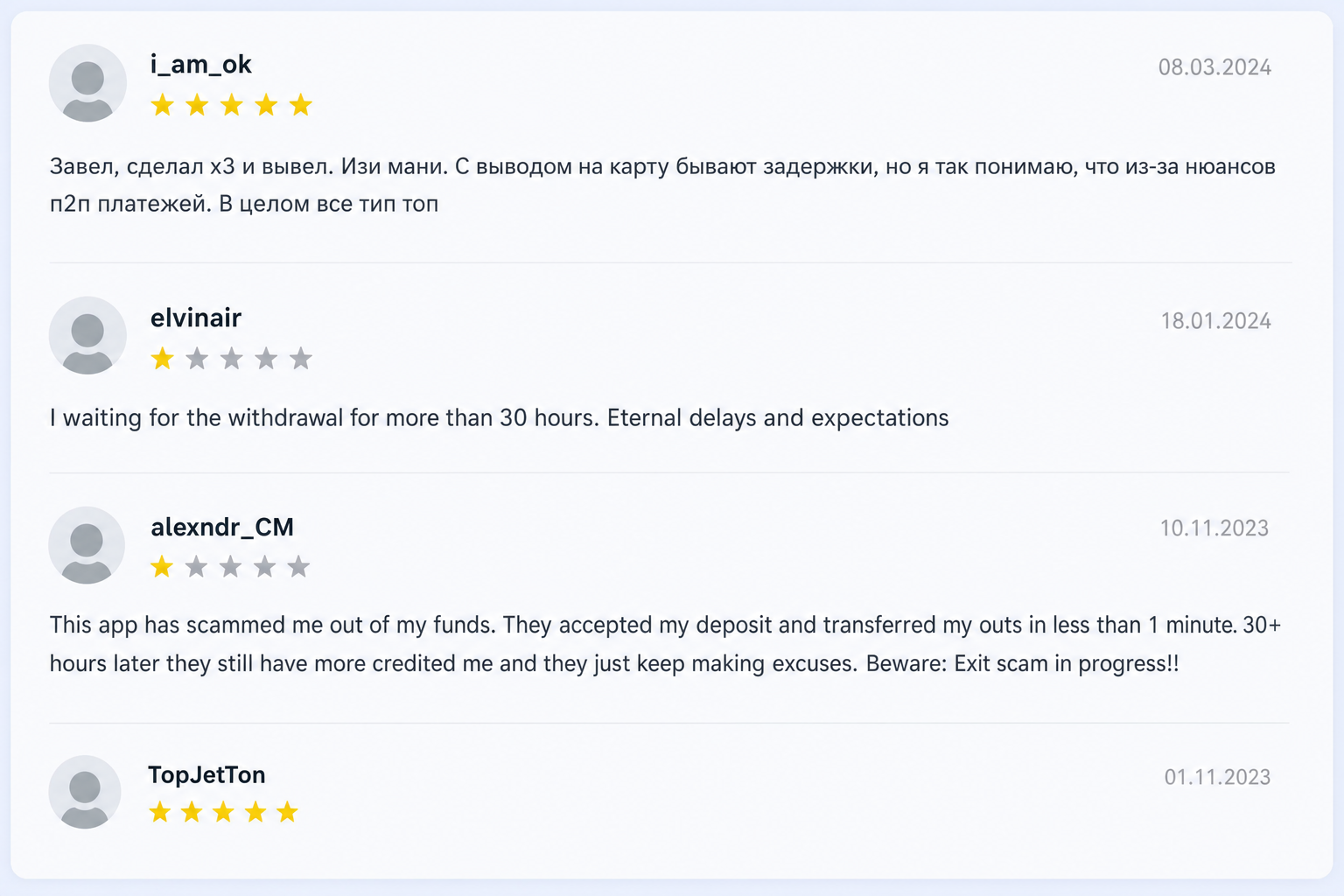Click the last gray star of elvinair's rating
The height and width of the screenshot is (896, 1344).
tap(300, 358)
